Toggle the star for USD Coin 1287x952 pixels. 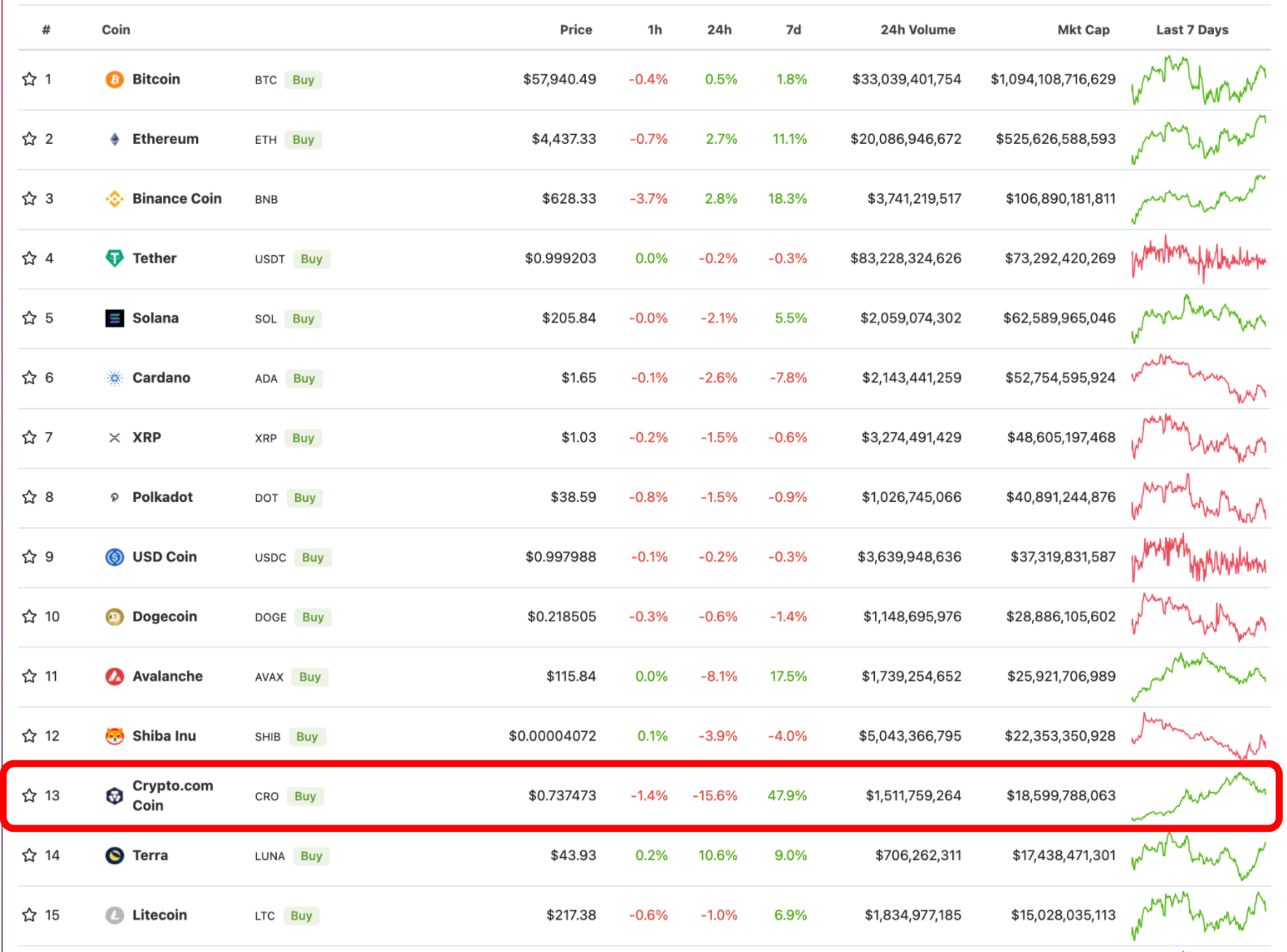point(29,556)
